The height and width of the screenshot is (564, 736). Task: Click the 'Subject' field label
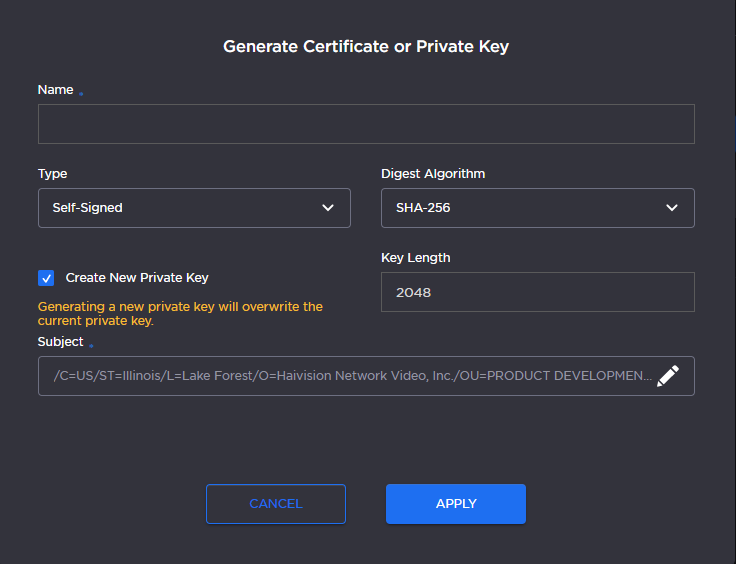pos(61,342)
